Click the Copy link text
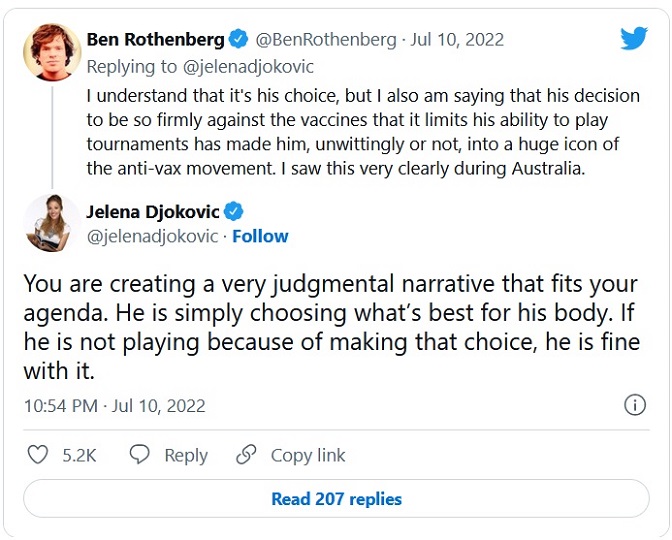 click(x=308, y=455)
